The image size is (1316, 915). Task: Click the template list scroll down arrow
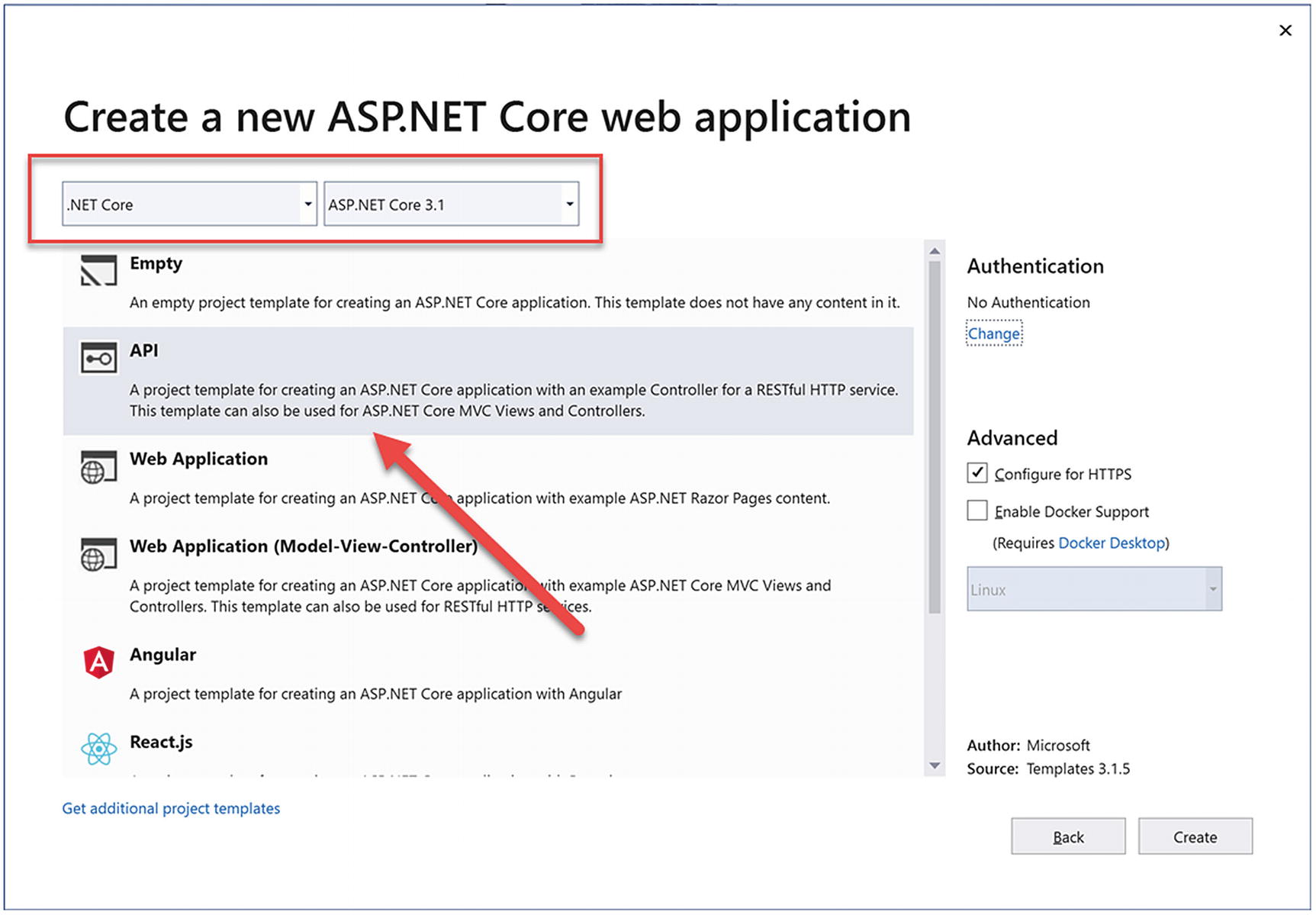935,765
